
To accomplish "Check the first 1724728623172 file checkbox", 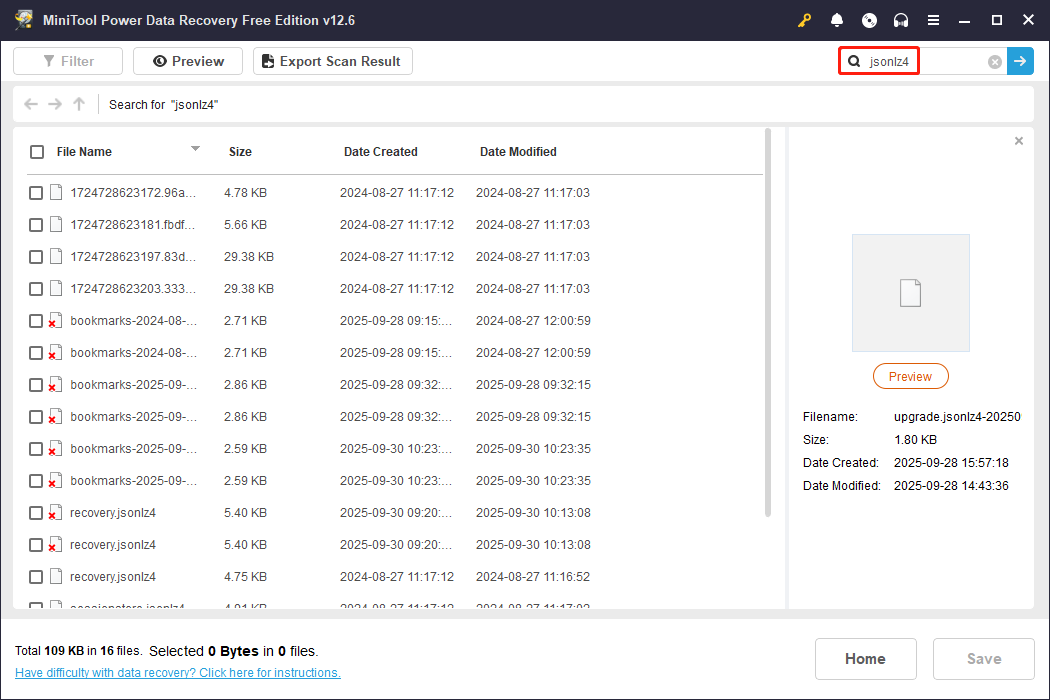I will tap(36, 193).
